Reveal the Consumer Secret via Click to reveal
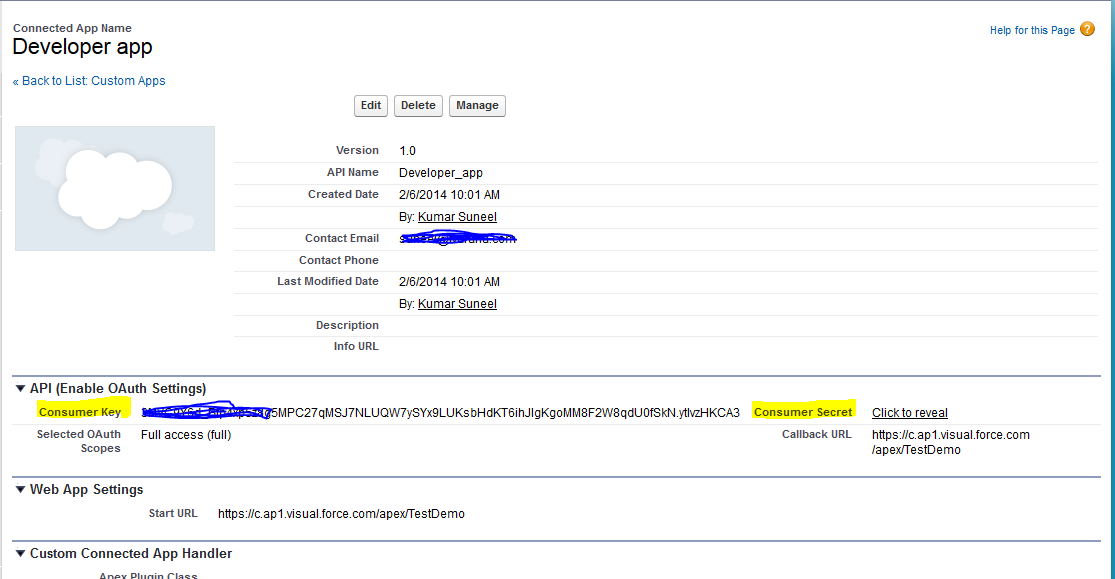 [x=909, y=412]
